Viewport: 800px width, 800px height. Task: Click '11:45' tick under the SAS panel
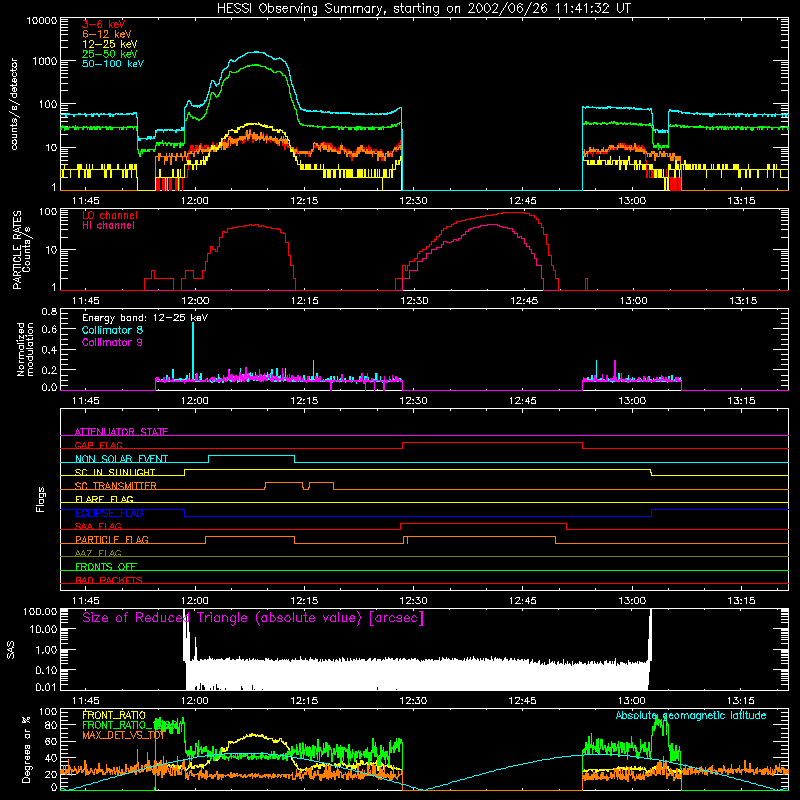[86, 701]
